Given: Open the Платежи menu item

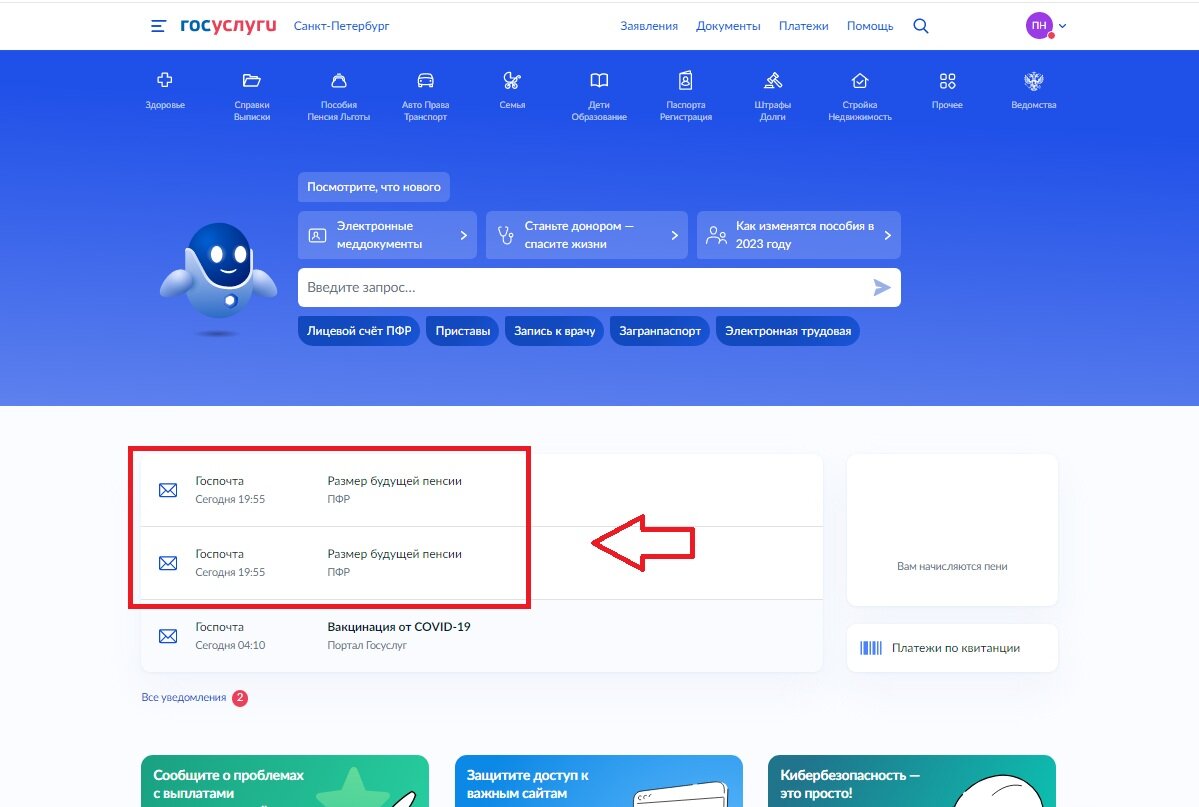Looking at the screenshot, I should coord(803,26).
